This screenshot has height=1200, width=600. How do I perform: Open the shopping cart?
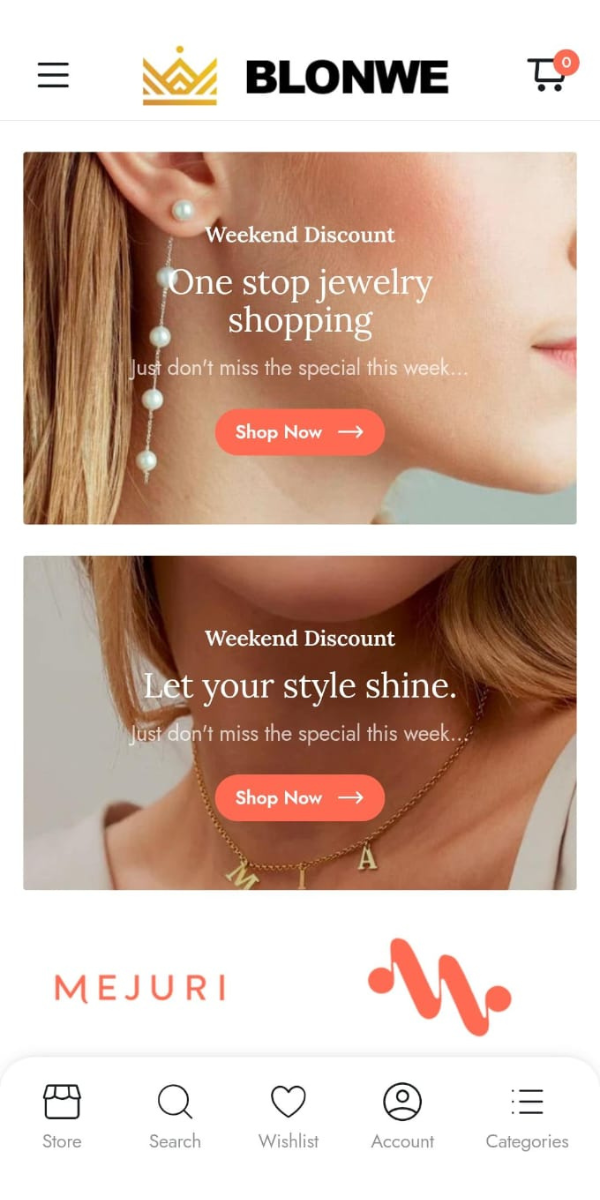[x=547, y=75]
